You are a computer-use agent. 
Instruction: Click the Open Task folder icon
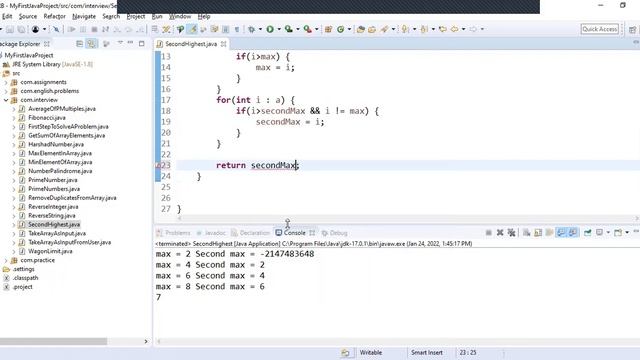[x=372, y=29]
